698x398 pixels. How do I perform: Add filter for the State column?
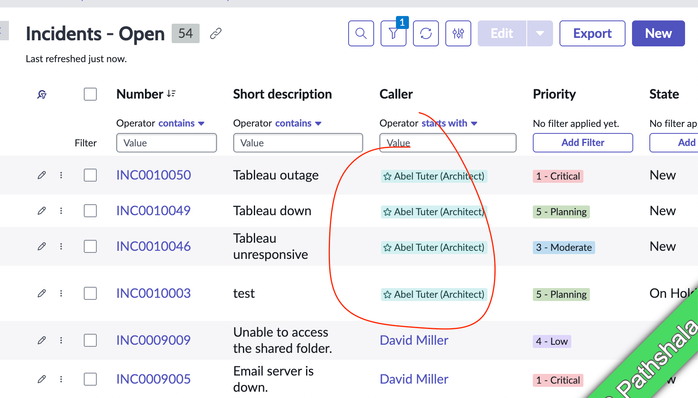pyautogui.click(x=674, y=142)
